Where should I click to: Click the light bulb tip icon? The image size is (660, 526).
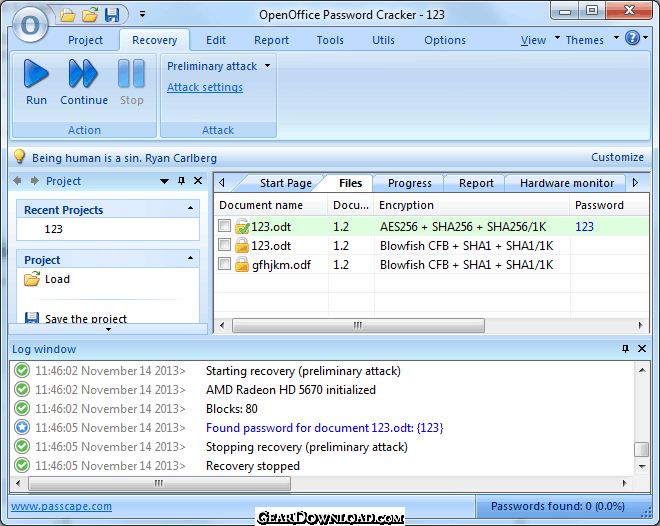pyautogui.click(x=19, y=157)
